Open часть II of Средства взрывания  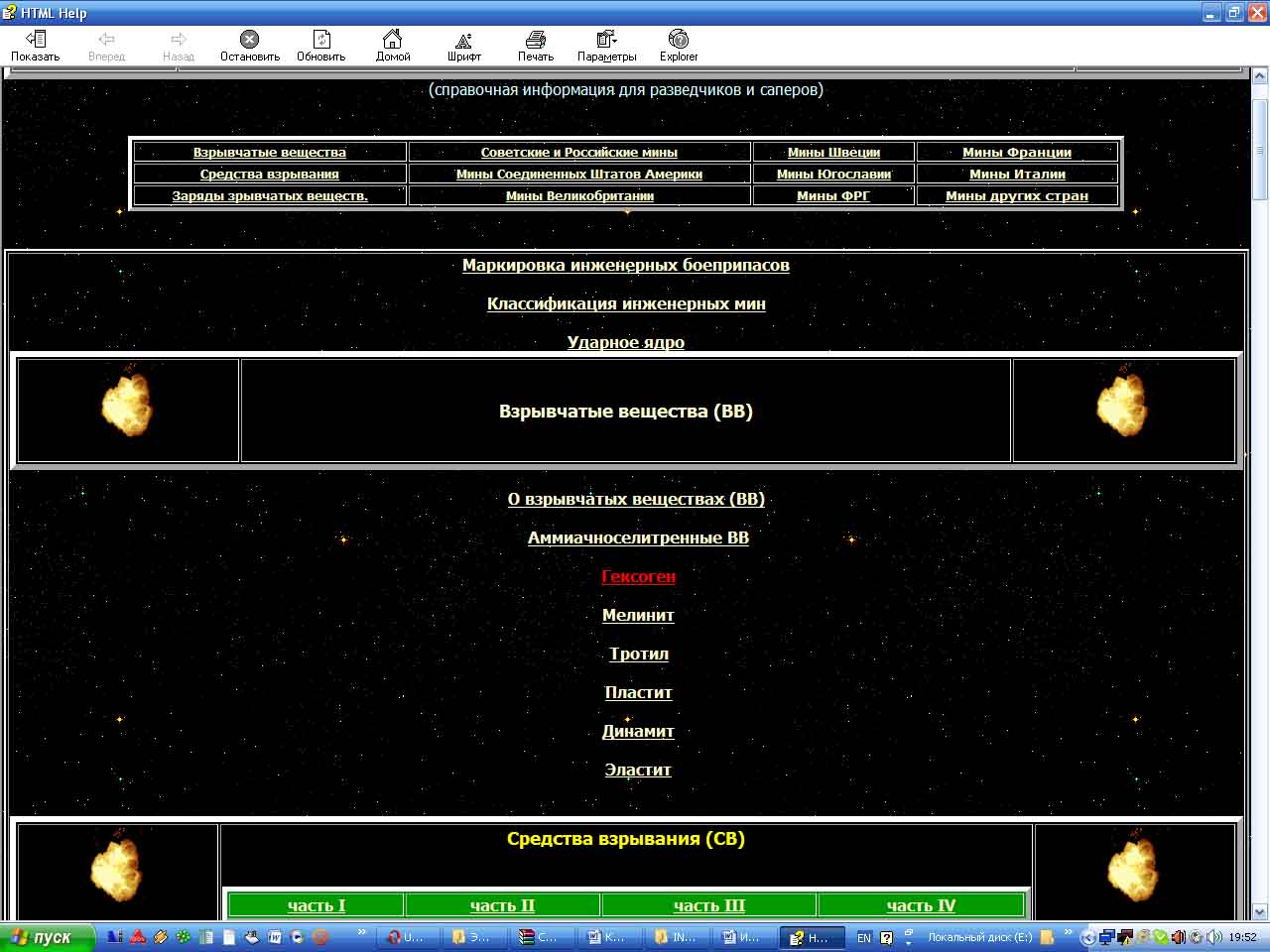[x=502, y=905]
